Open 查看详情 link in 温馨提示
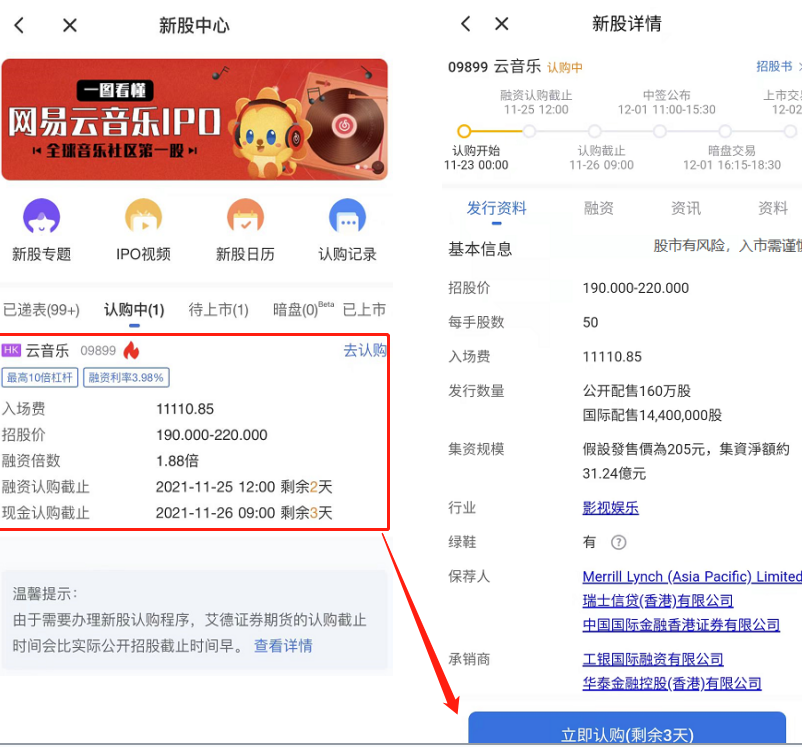The width and height of the screenshot is (802, 747). pyautogui.click(x=283, y=646)
